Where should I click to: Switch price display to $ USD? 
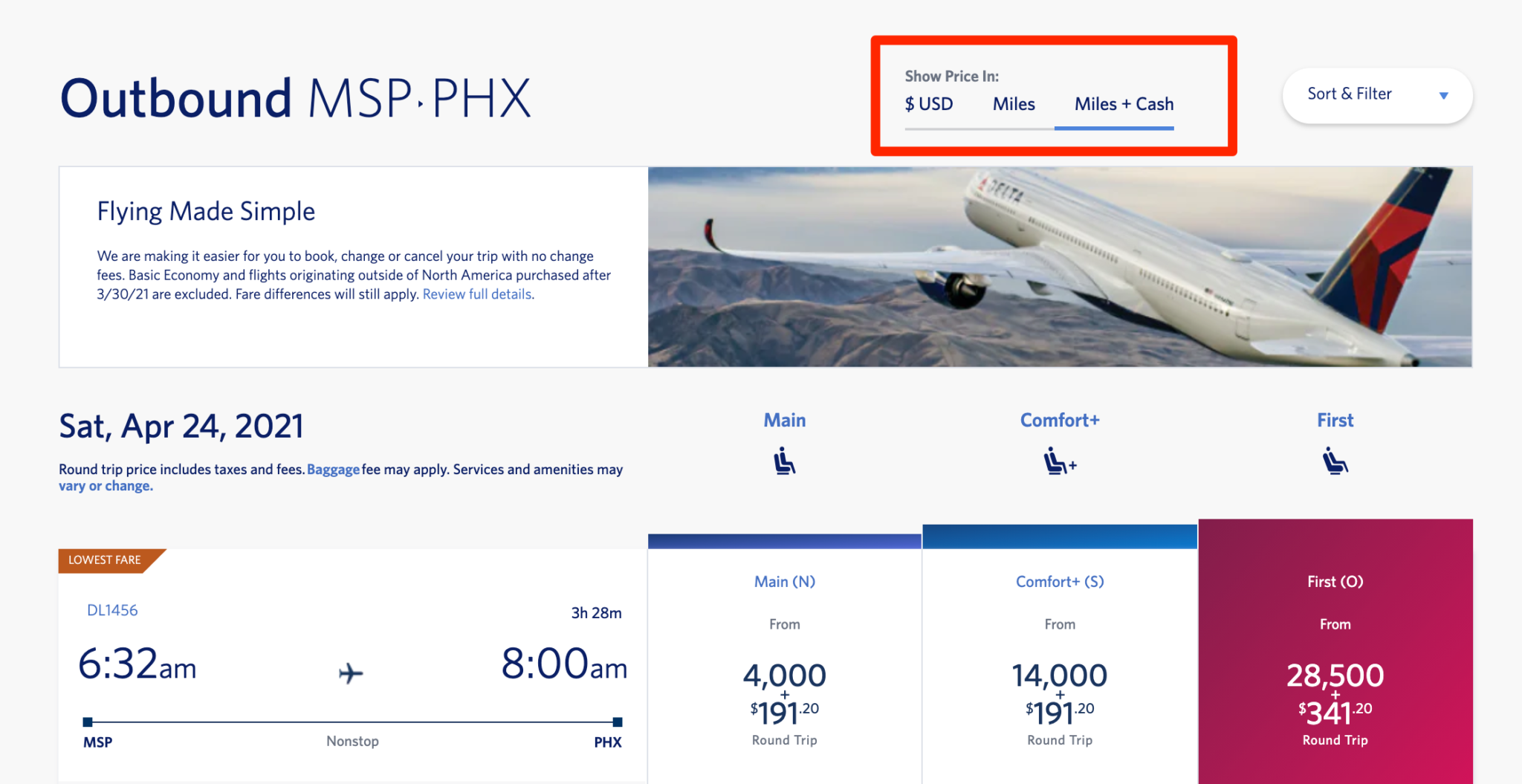click(929, 104)
